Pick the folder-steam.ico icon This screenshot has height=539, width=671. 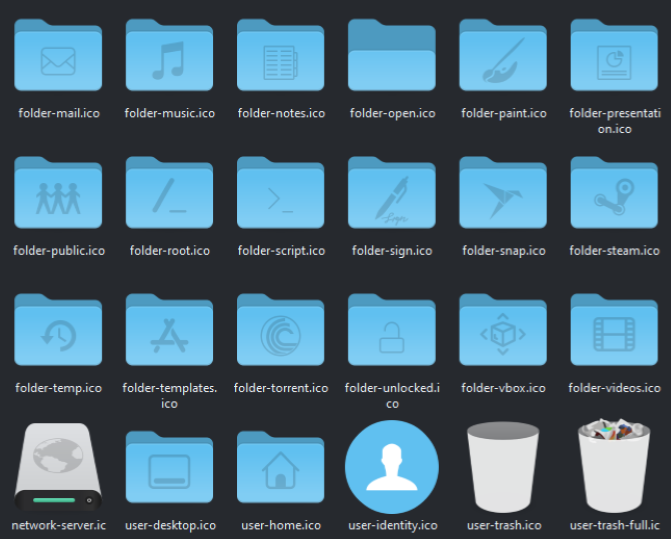[x=614, y=195]
